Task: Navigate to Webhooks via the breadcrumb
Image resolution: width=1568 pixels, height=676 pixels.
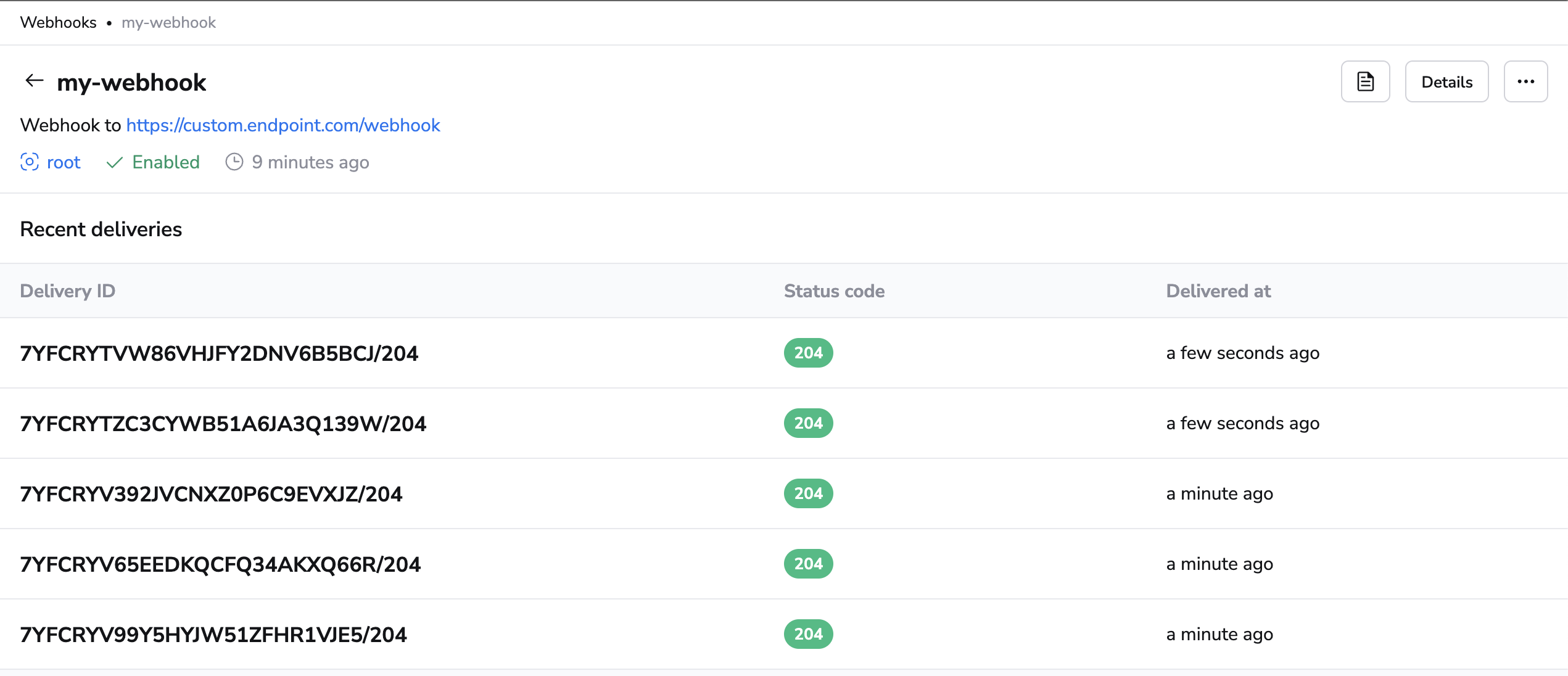Action: [x=58, y=22]
